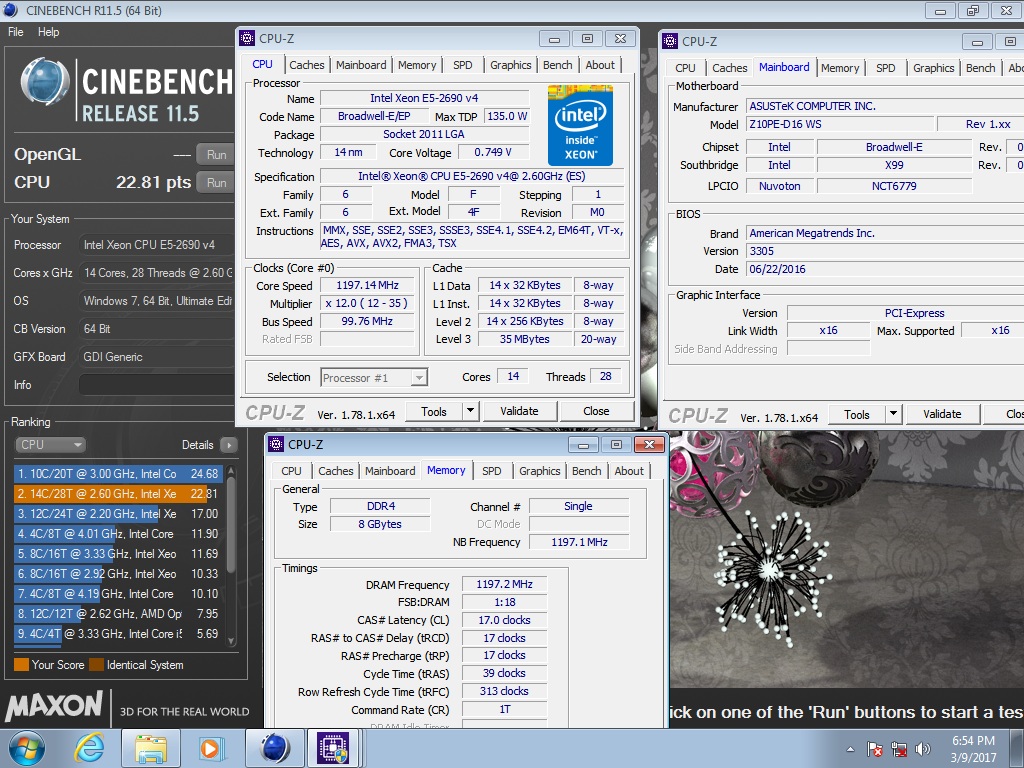Launch Windows Media Player from taskbar
The width and height of the screenshot is (1024, 768).
pyautogui.click(x=212, y=748)
